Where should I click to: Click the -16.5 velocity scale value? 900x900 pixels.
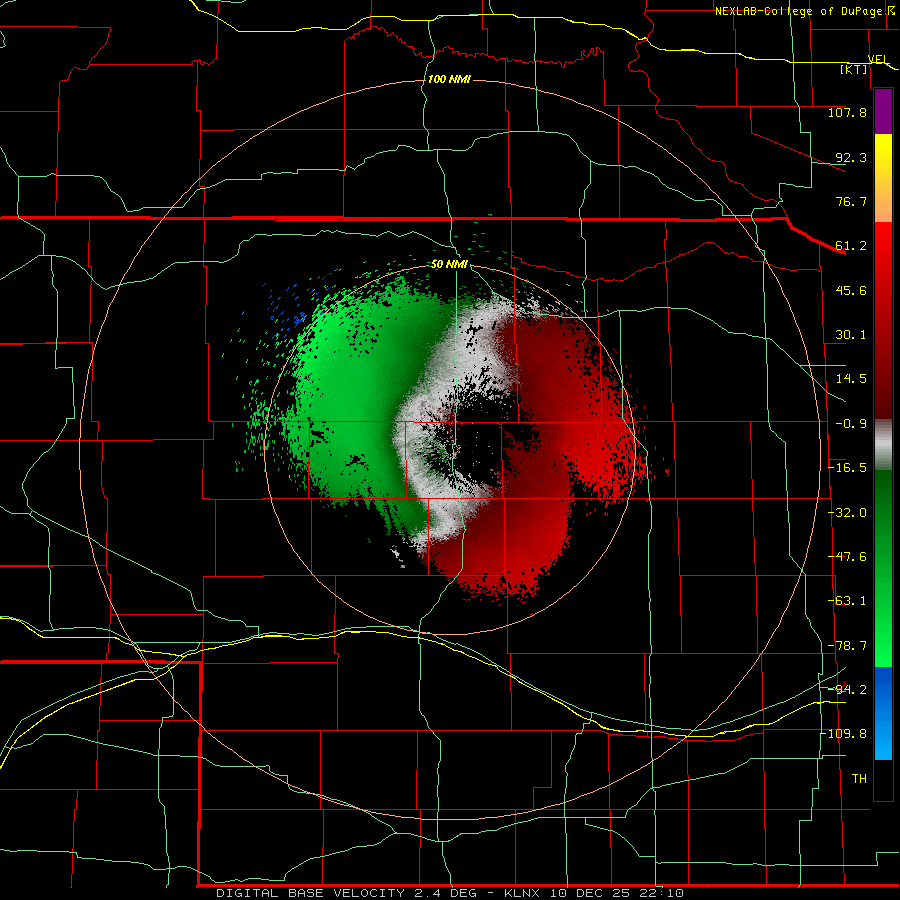coord(847,468)
